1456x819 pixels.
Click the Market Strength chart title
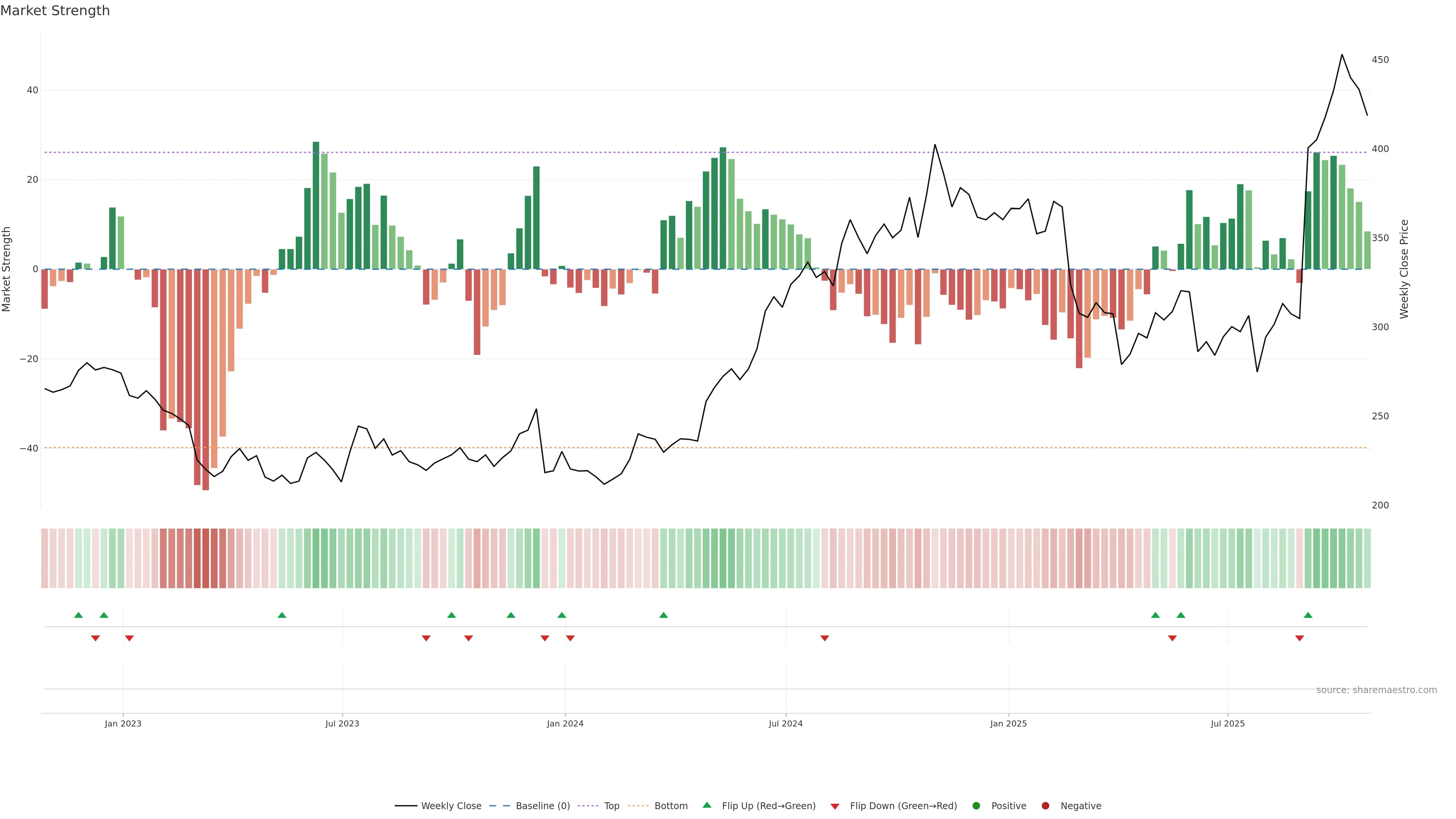point(55,11)
